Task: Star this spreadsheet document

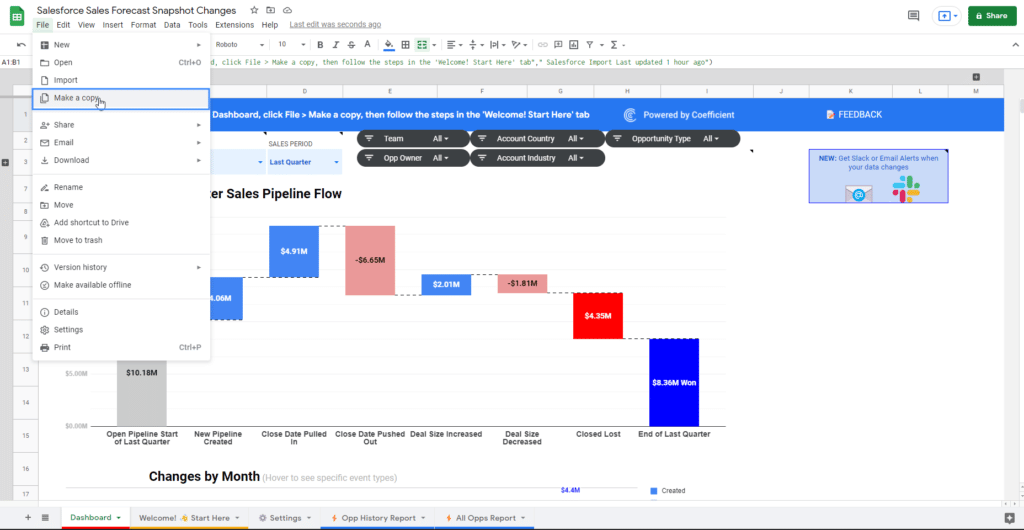Action: pos(253,11)
